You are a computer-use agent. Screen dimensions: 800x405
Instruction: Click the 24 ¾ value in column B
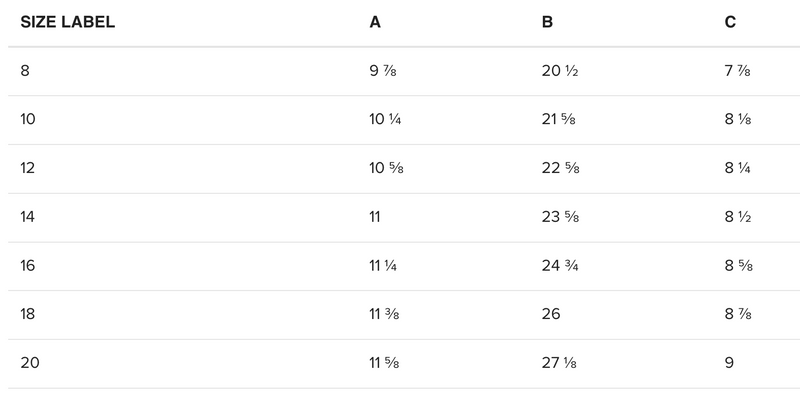[x=560, y=266]
